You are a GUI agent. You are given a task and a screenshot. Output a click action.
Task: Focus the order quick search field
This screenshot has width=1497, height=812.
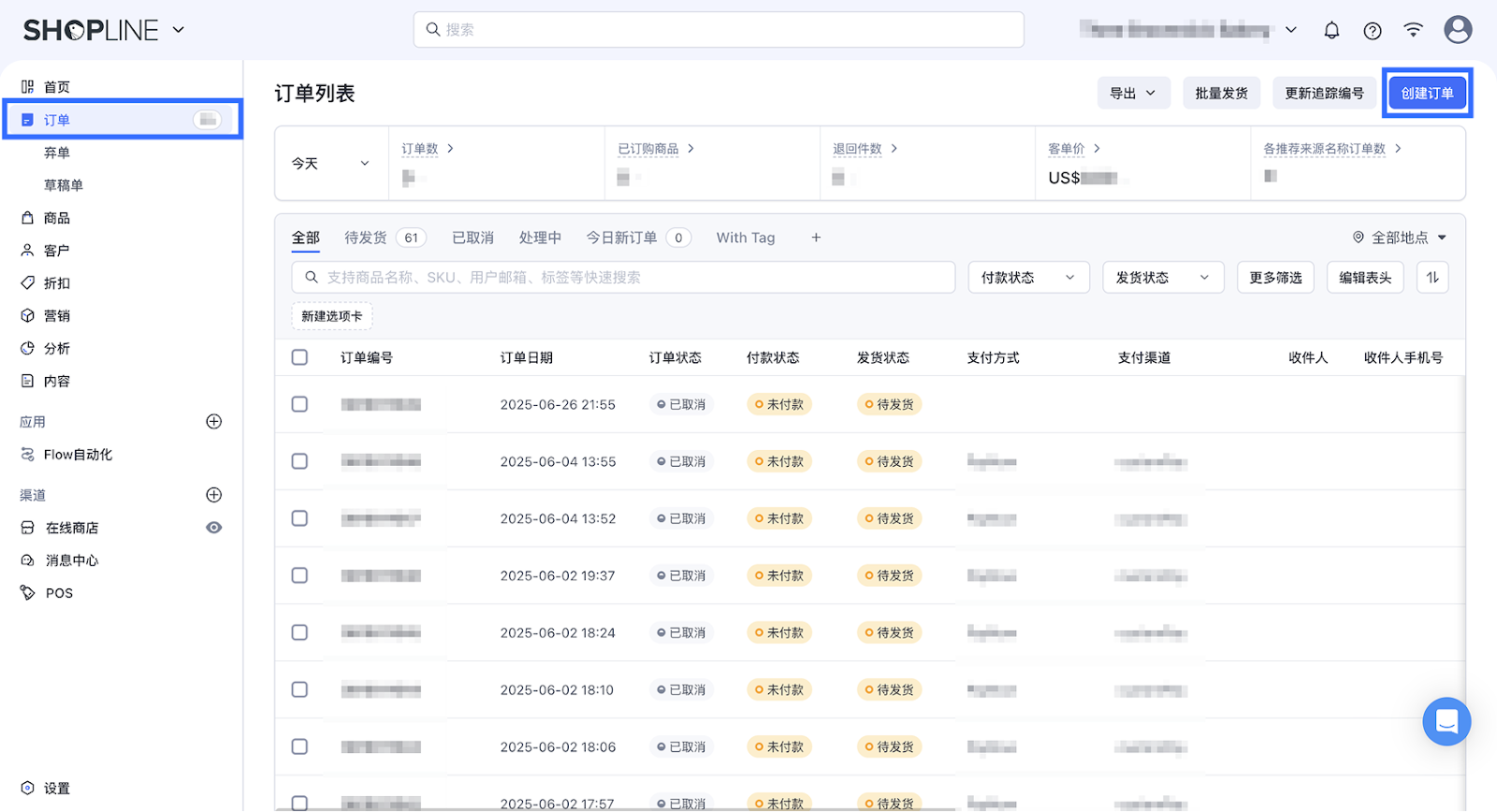click(x=627, y=278)
